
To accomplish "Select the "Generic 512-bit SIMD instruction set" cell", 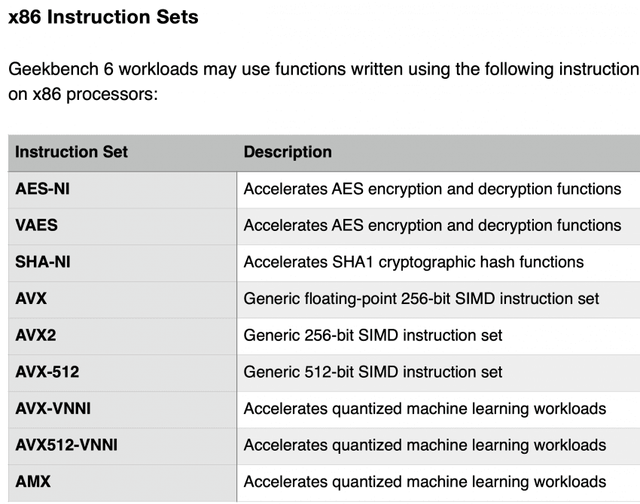I will [x=373, y=372].
